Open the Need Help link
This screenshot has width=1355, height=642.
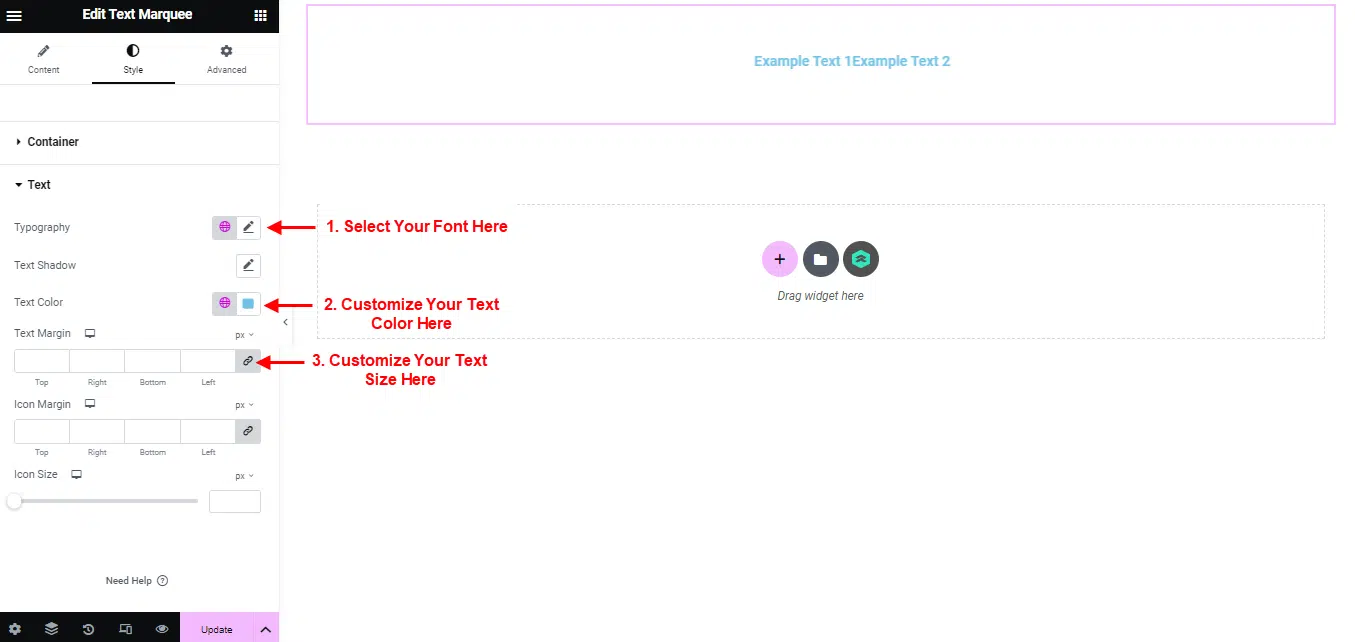pos(129,580)
